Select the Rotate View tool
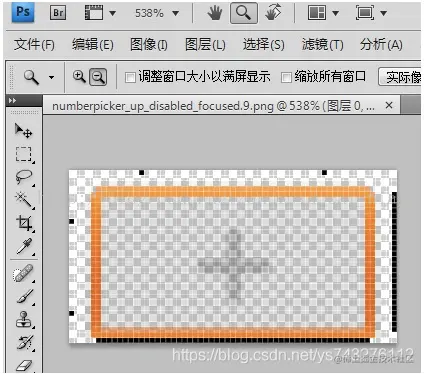Image resolution: width=424 pixels, height=374 pixels. coord(273,13)
